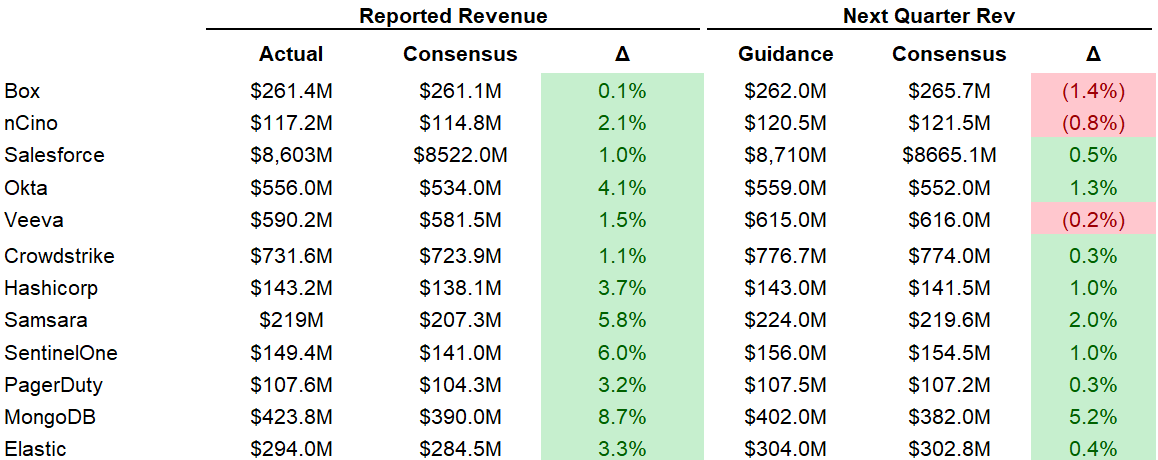The image size is (1158, 460).
Task: Click Salesforce next quarter consensus $8665.1M
Action: click(949, 155)
